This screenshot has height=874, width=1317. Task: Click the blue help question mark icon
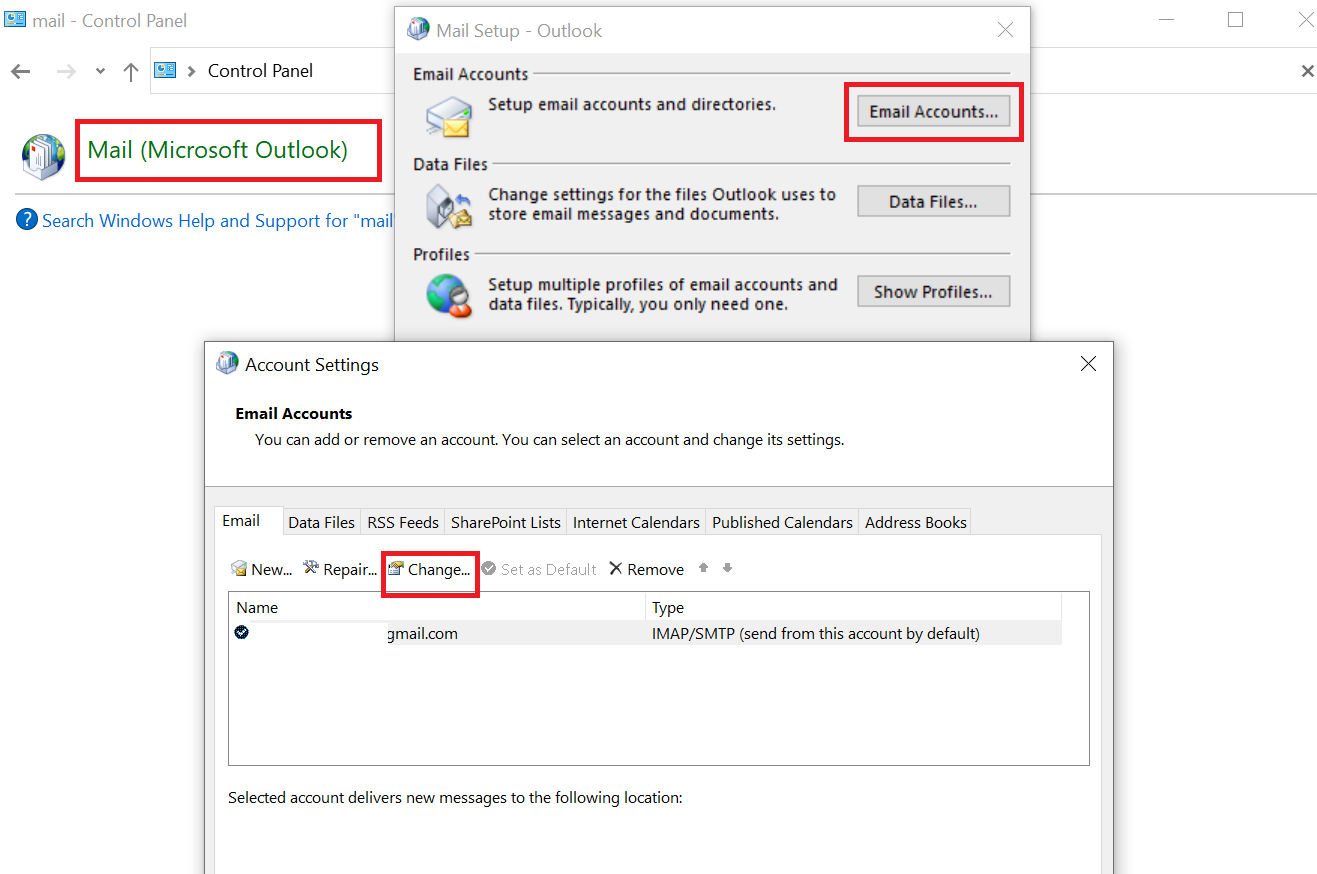pos(27,220)
